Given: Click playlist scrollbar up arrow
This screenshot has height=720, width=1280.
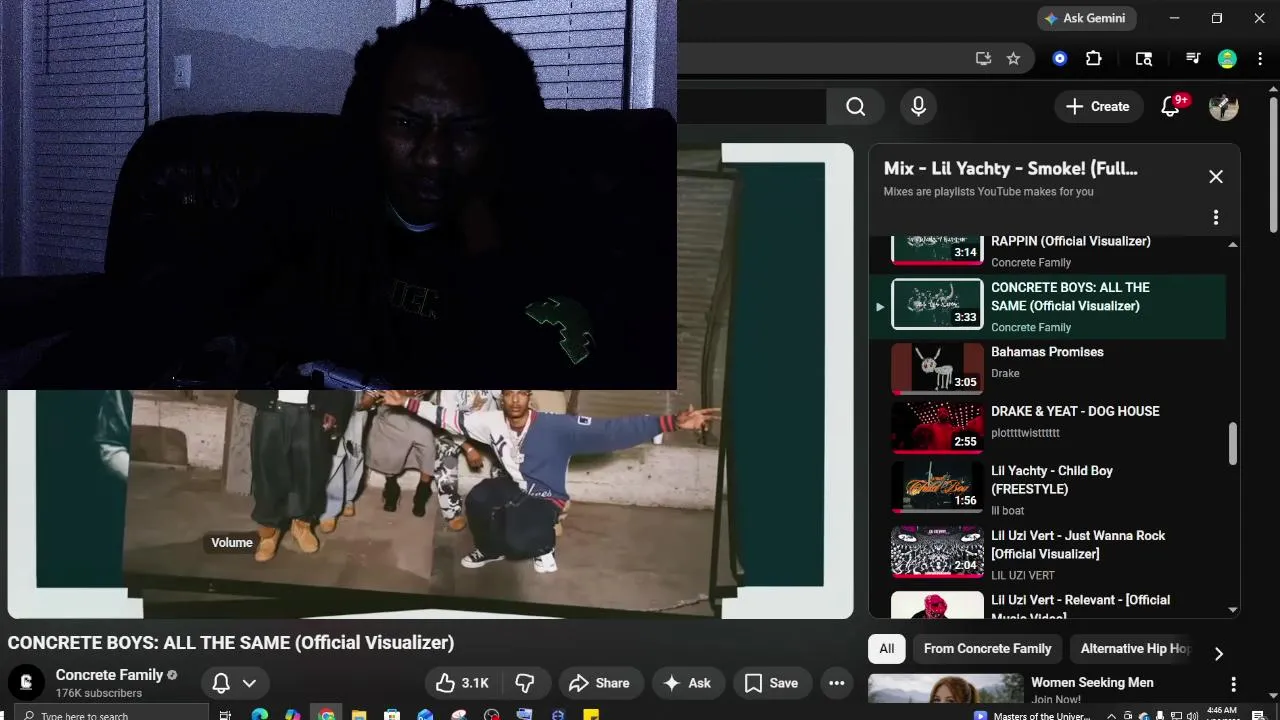Looking at the screenshot, I should click(1232, 244).
